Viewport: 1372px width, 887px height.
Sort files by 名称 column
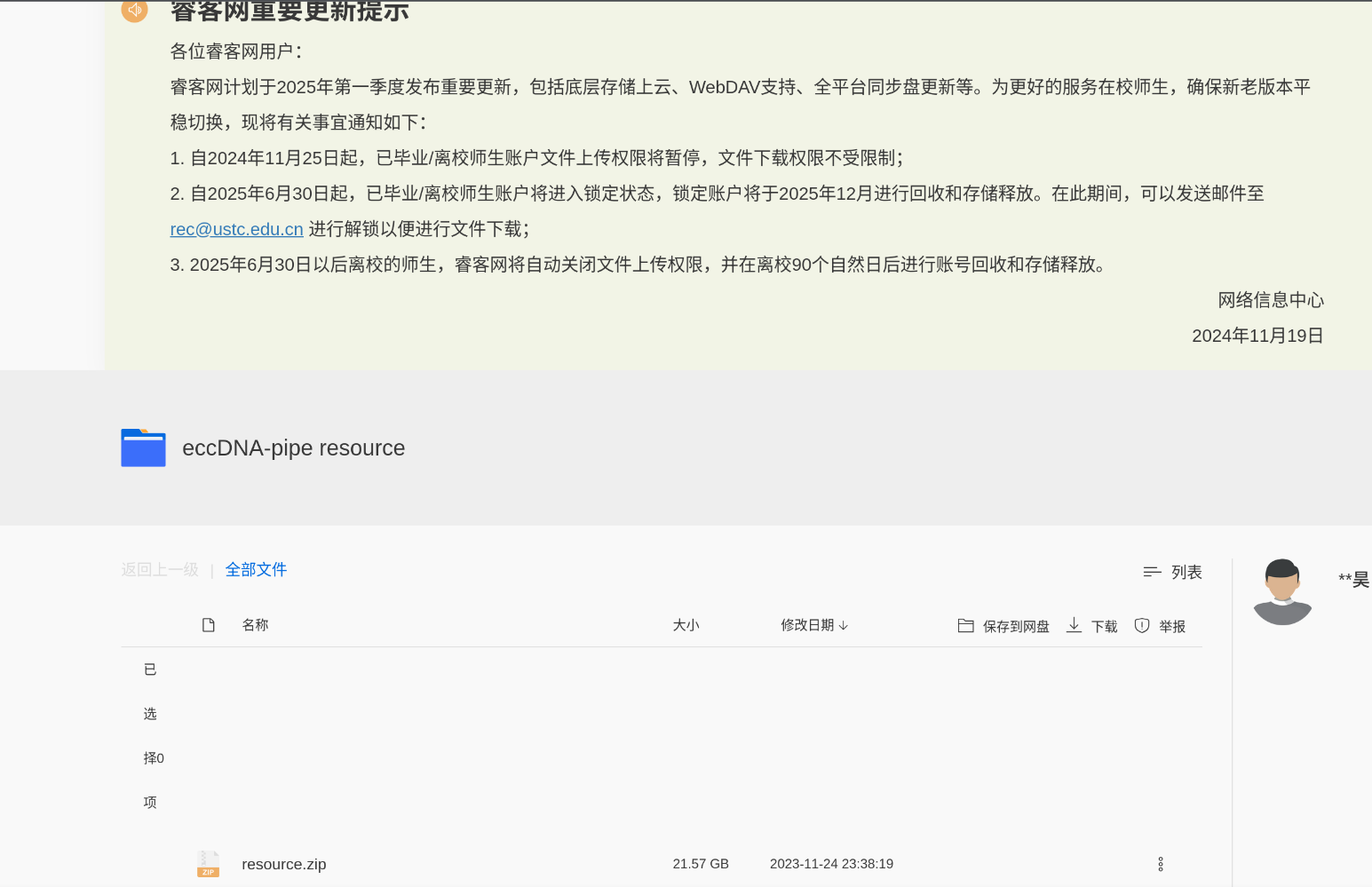tap(255, 625)
